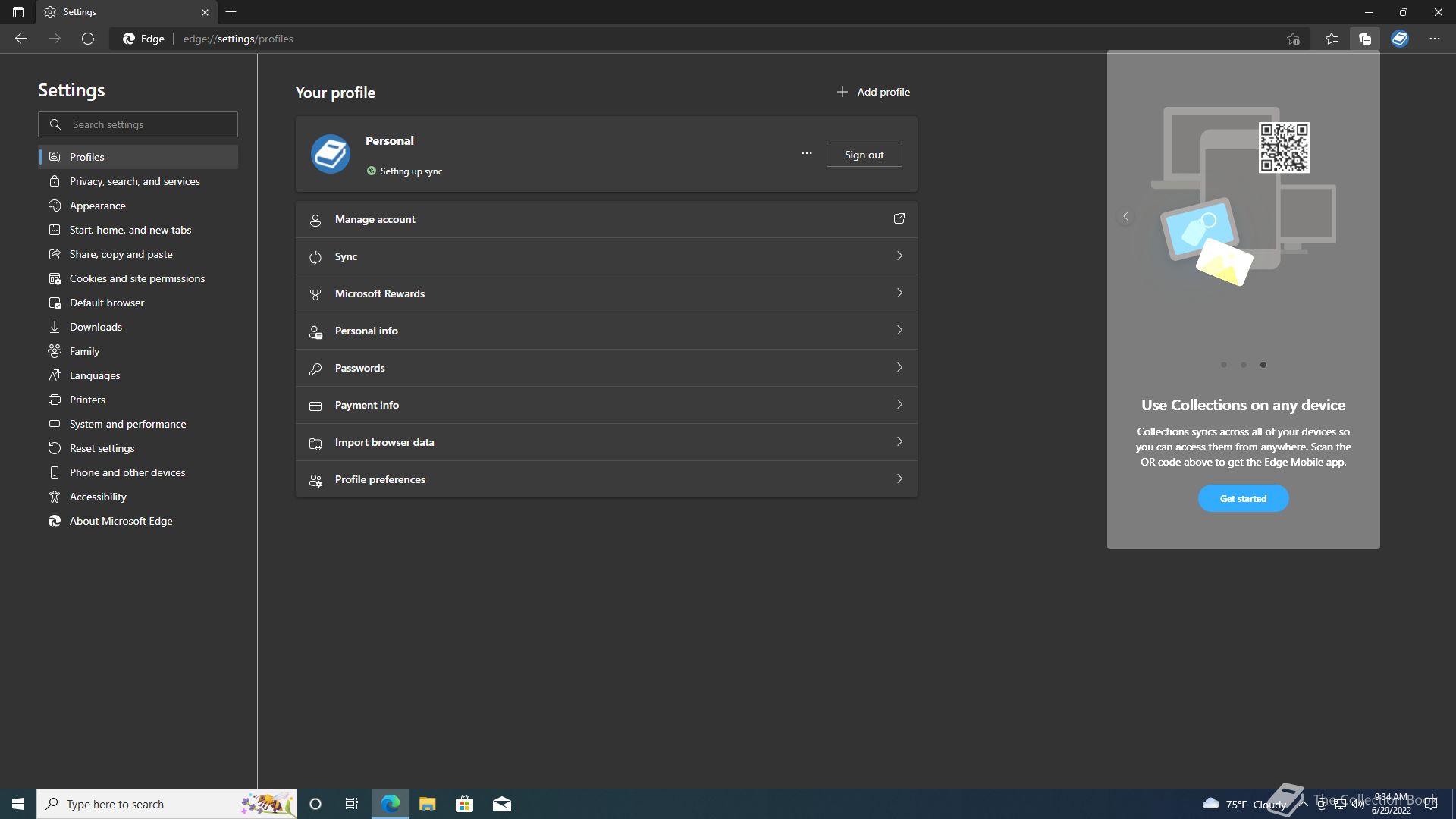Go to previous slide in Collections panel
The height and width of the screenshot is (819, 1456).
[1125, 217]
